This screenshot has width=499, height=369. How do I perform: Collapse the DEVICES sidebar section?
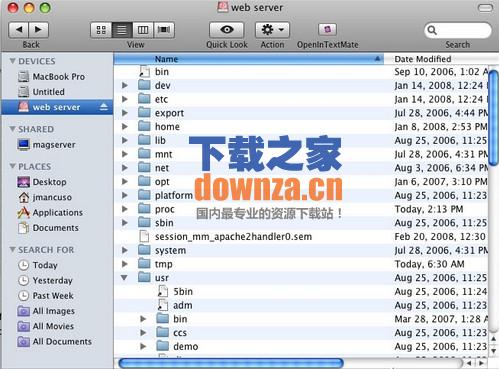point(13,61)
